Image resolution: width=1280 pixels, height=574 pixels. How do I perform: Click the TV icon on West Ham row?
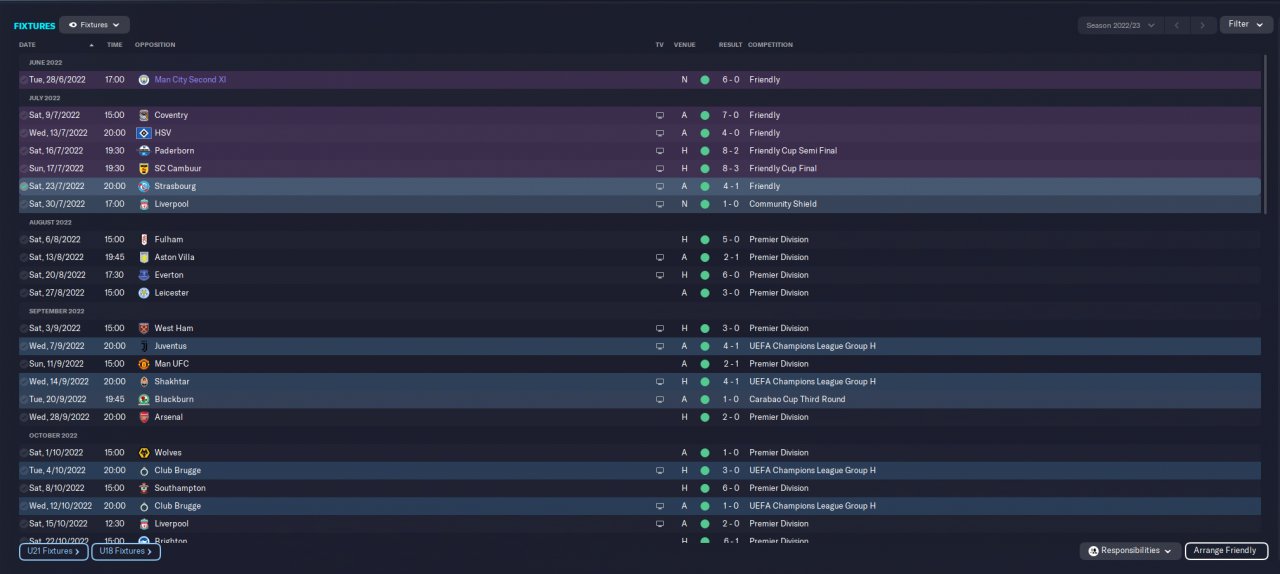(x=660, y=328)
